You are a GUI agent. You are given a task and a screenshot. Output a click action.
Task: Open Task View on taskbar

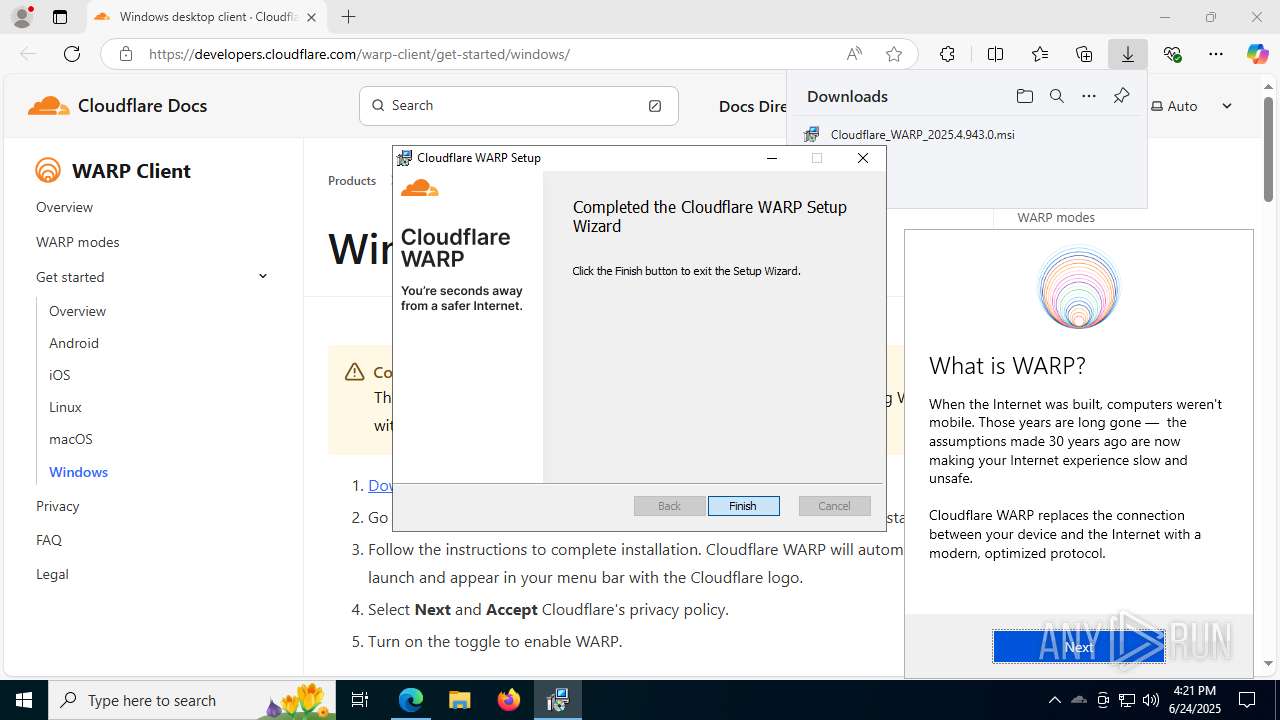tap(361, 700)
